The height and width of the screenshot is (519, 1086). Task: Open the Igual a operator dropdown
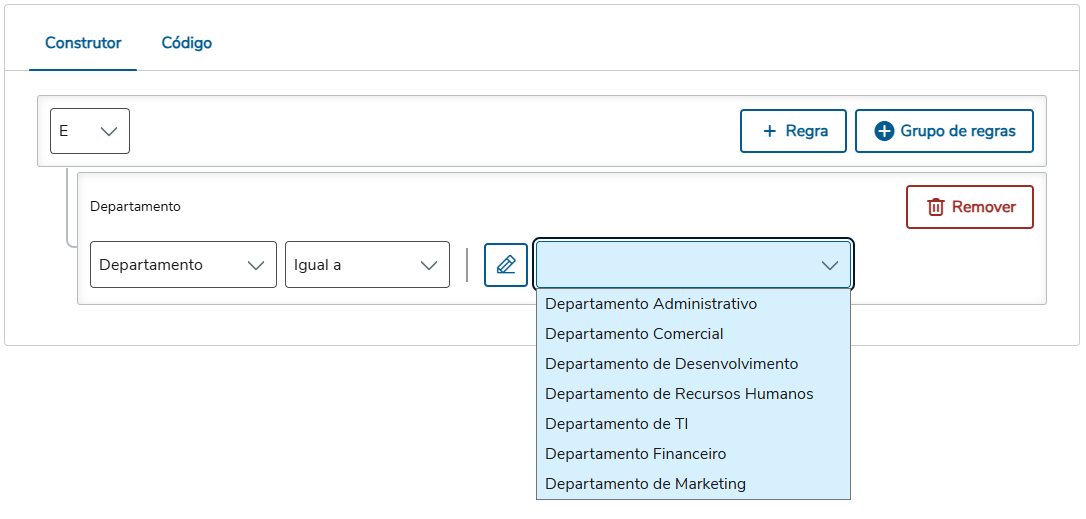tap(367, 265)
